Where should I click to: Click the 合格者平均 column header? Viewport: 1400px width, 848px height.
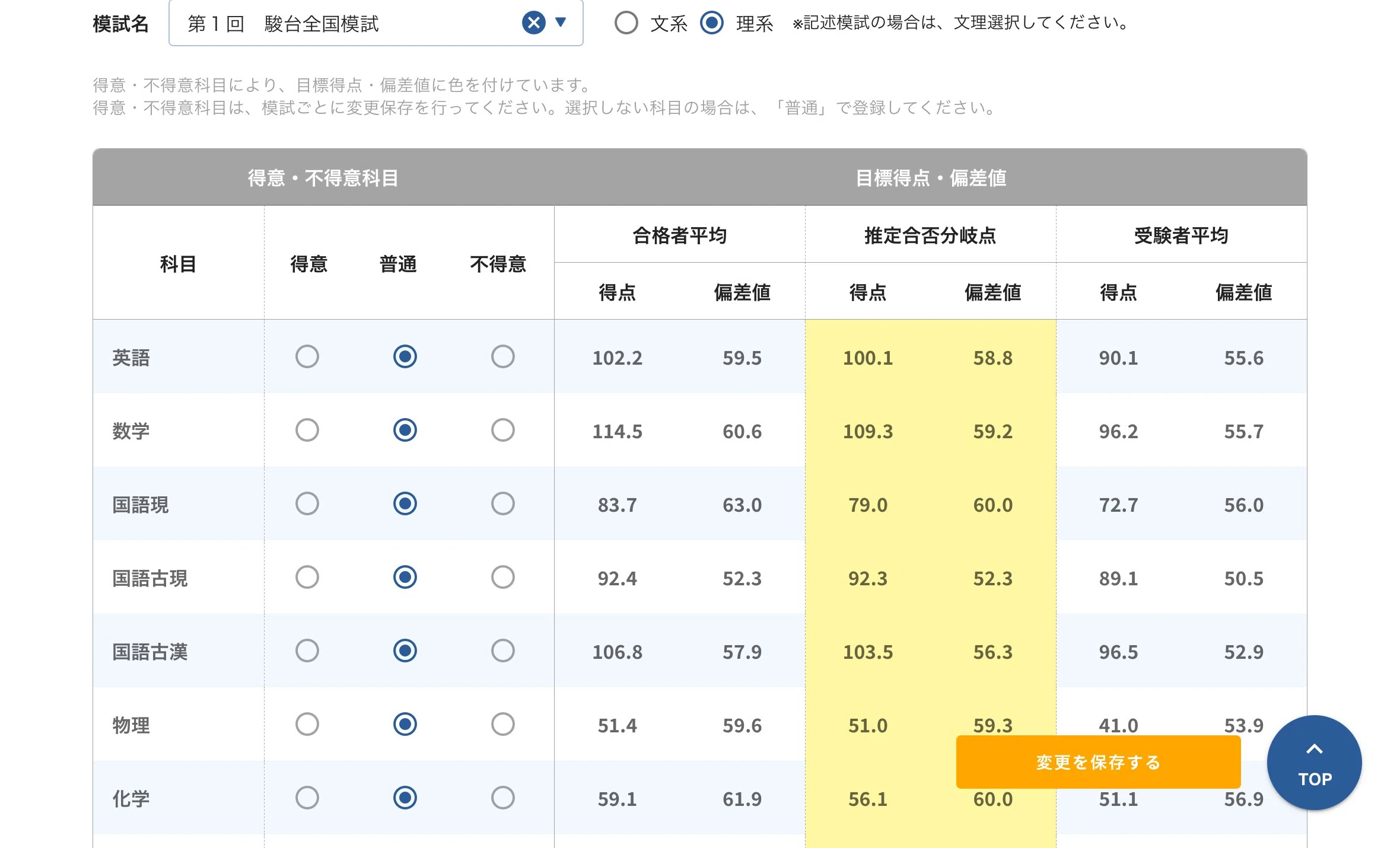pos(680,235)
